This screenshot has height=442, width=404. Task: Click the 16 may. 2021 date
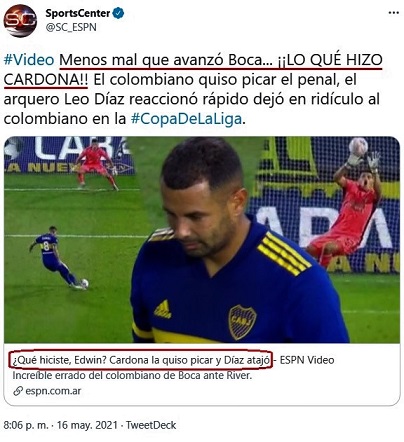(x=87, y=425)
